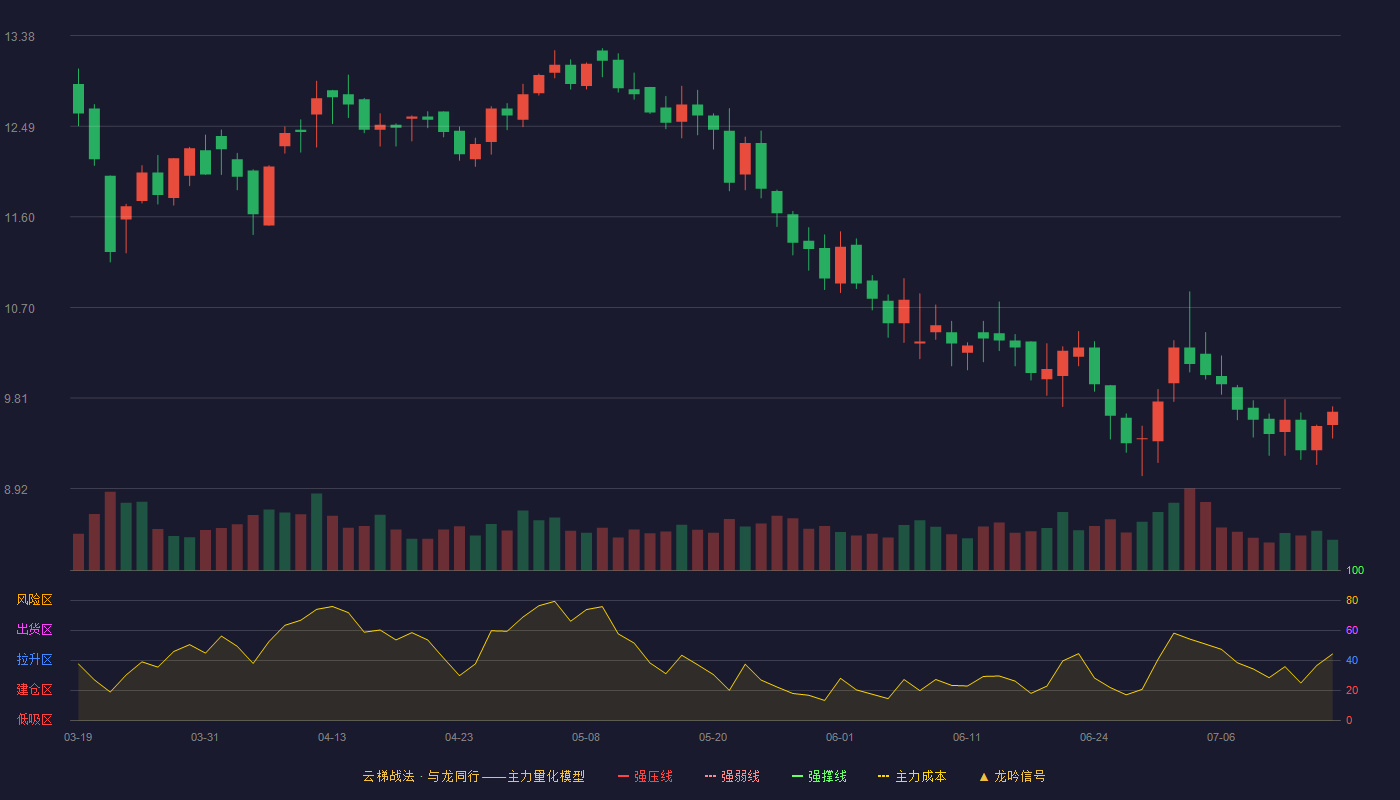The image size is (1400, 800).
Task: Click the 07-06 date label
Action: tap(1221, 737)
